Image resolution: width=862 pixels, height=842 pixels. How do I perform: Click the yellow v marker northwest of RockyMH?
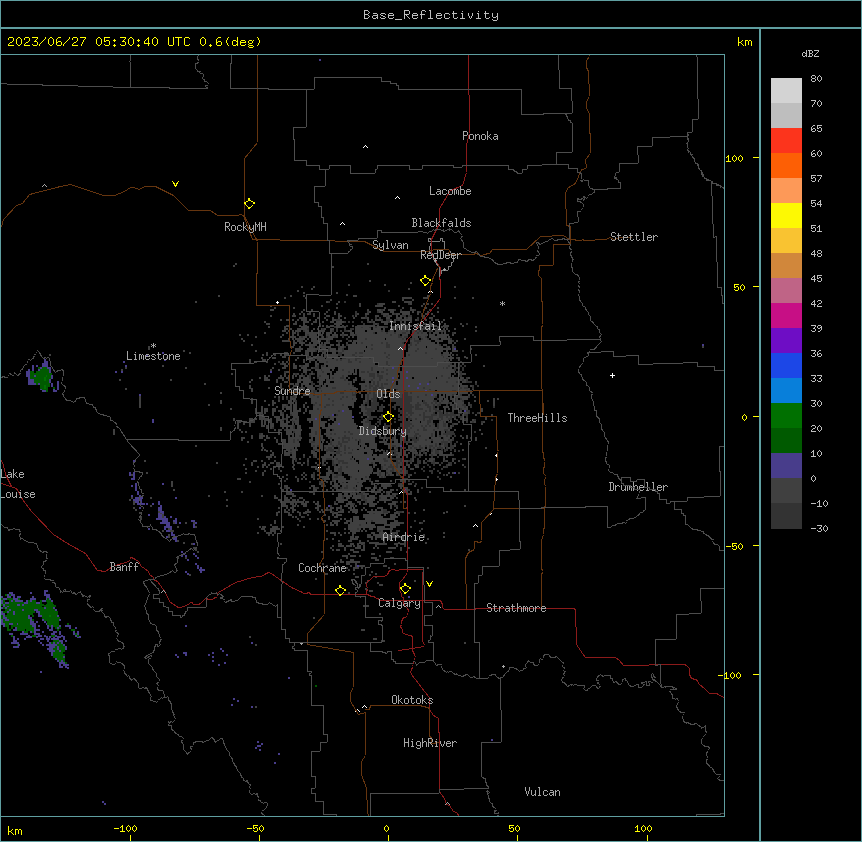point(175,184)
